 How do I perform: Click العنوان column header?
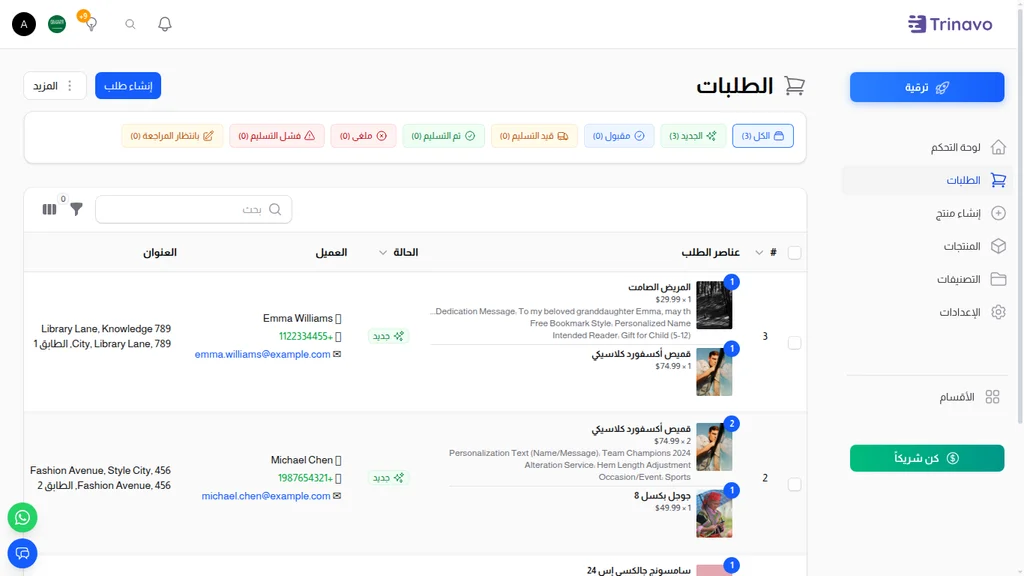click(x=160, y=253)
